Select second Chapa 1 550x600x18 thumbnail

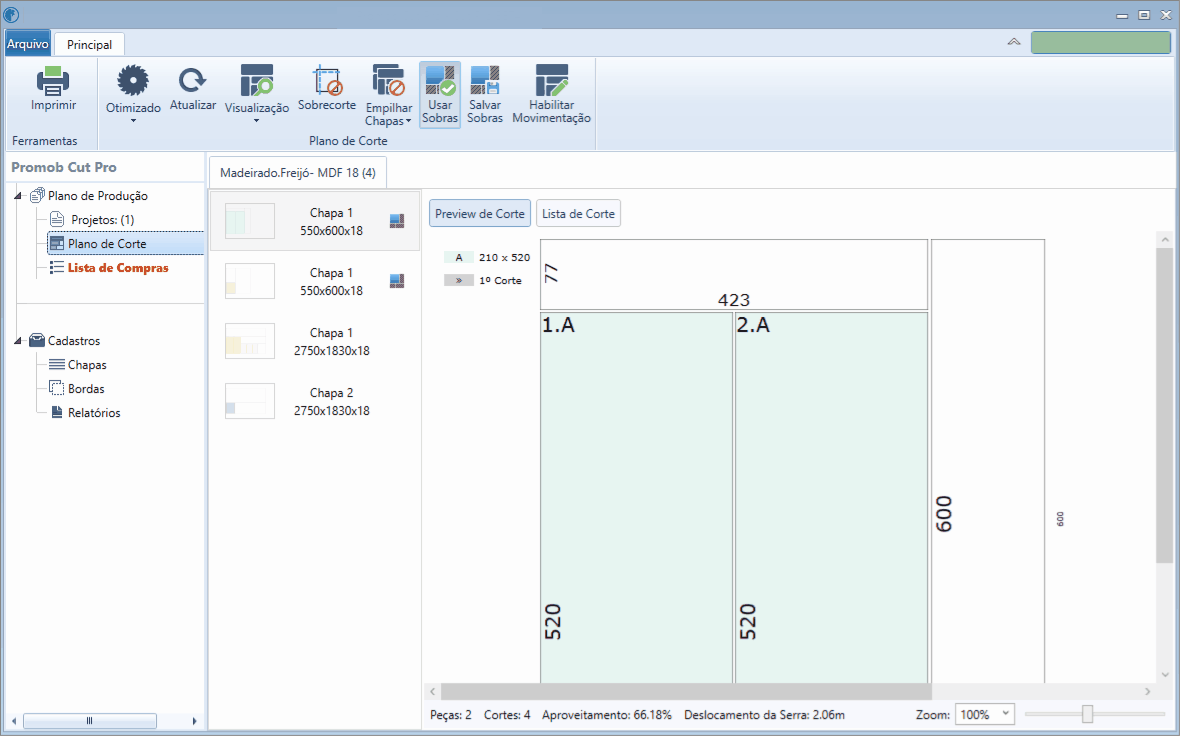click(250, 281)
